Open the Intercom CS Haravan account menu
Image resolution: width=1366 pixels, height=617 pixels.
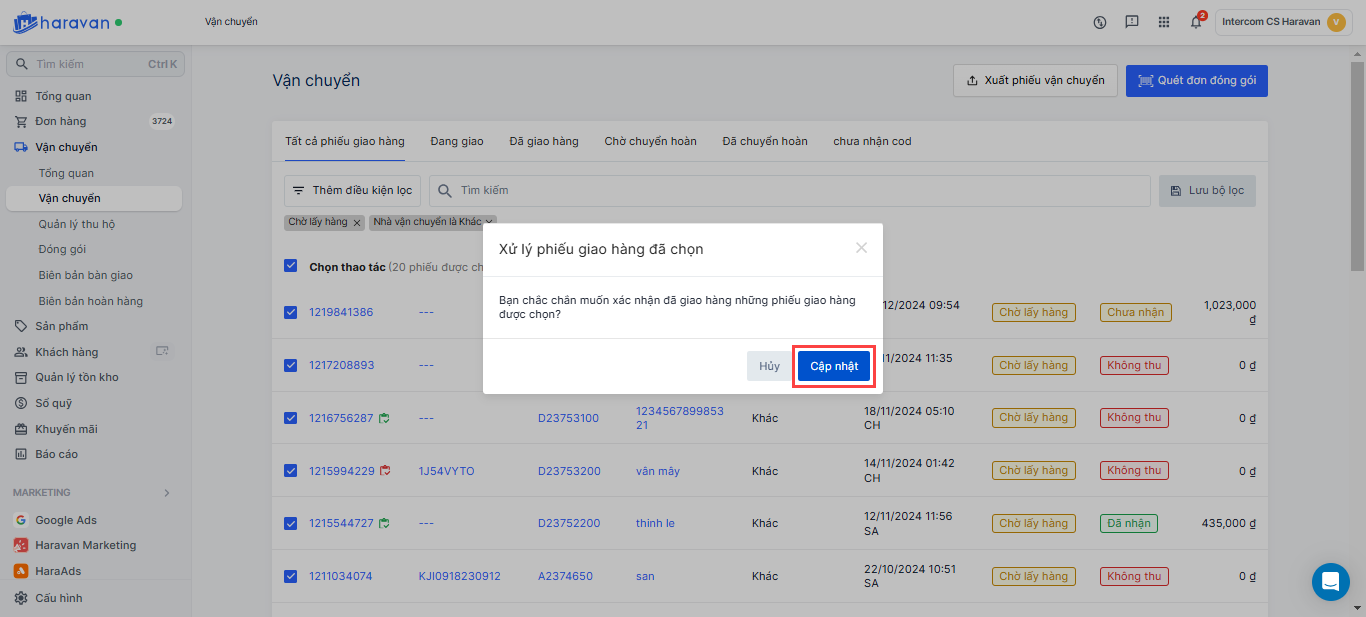point(1283,22)
